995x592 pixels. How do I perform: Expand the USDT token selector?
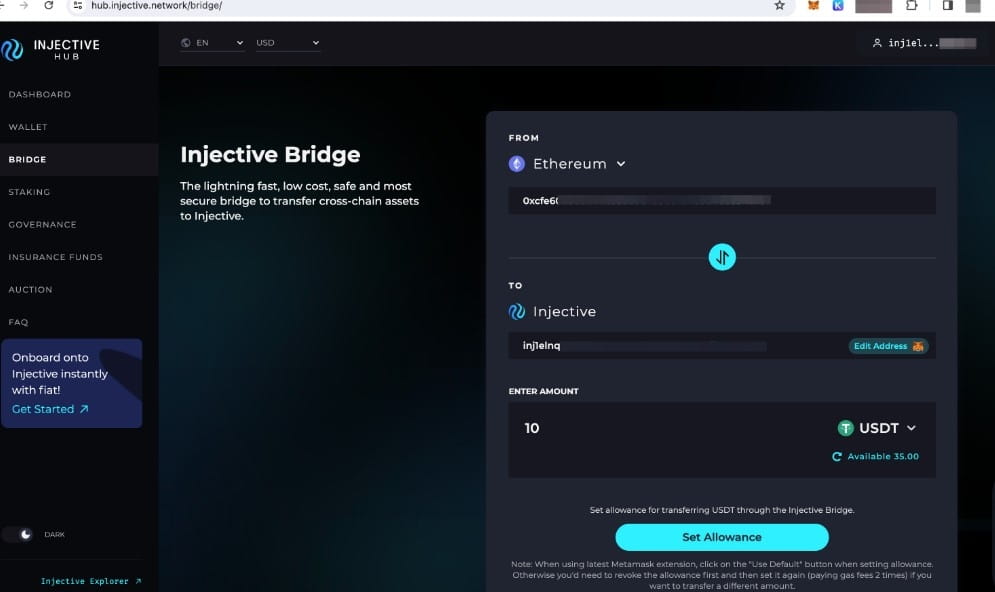tap(911, 428)
